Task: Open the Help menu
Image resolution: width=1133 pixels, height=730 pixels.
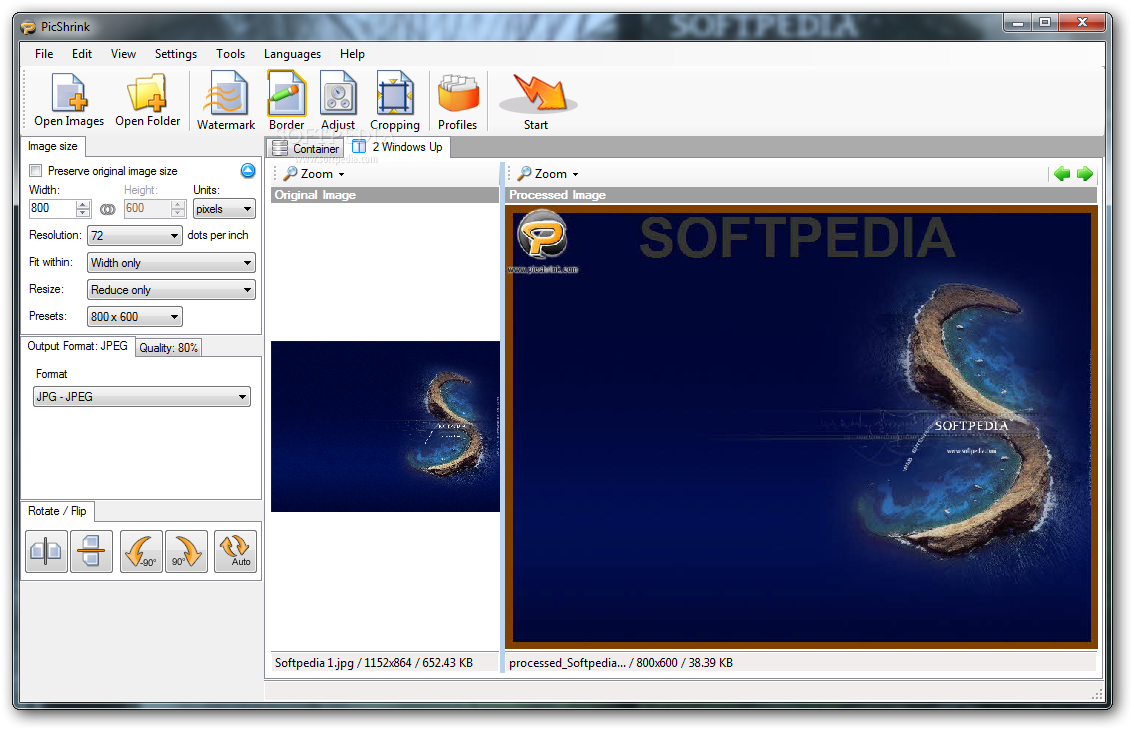Action: (x=352, y=54)
